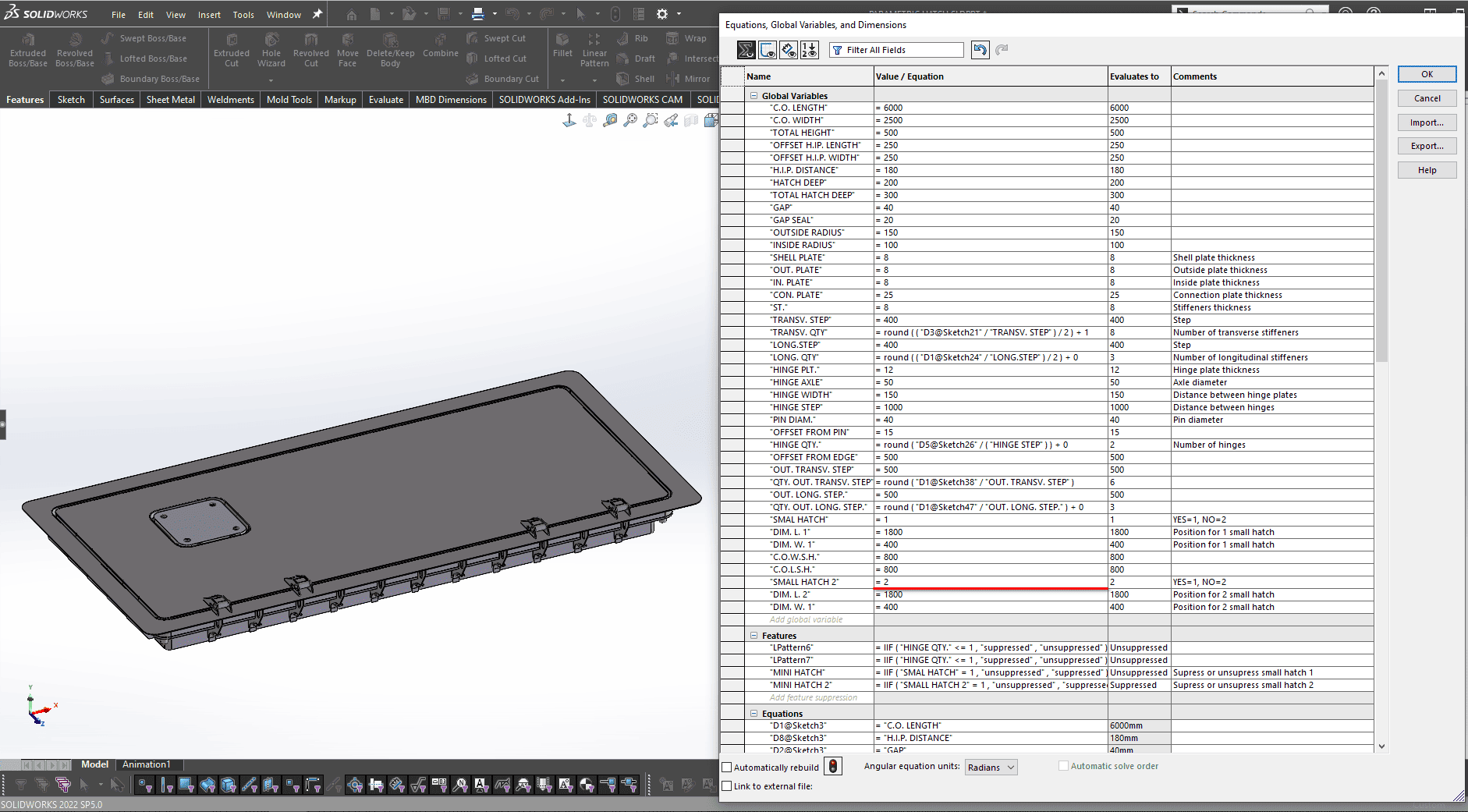The image size is (1468, 812).
Task: Switch to the Sheet Metal tab
Action: (170, 100)
